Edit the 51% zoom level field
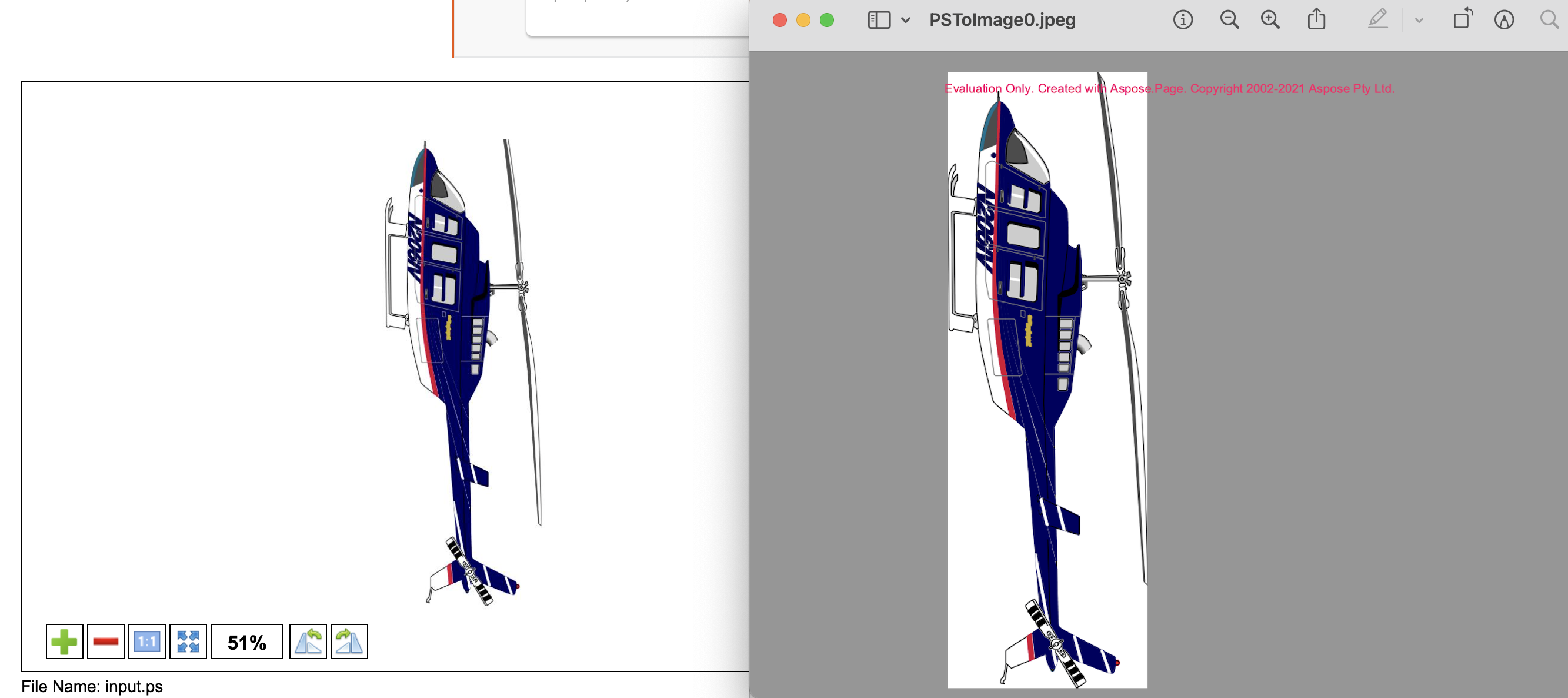The height and width of the screenshot is (698, 1568). tap(246, 641)
